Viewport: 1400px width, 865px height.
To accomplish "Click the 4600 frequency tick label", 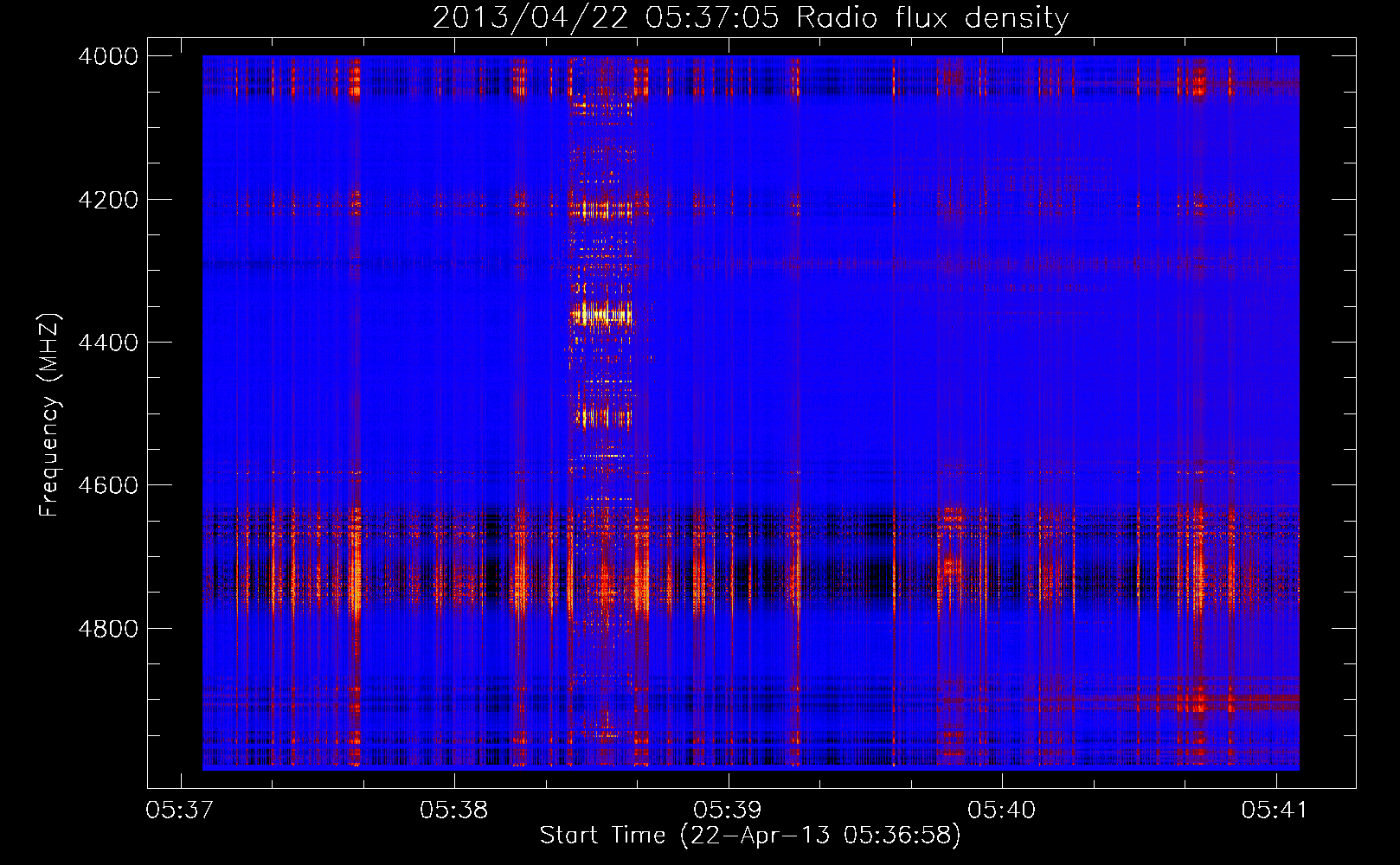I will (108, 485).
